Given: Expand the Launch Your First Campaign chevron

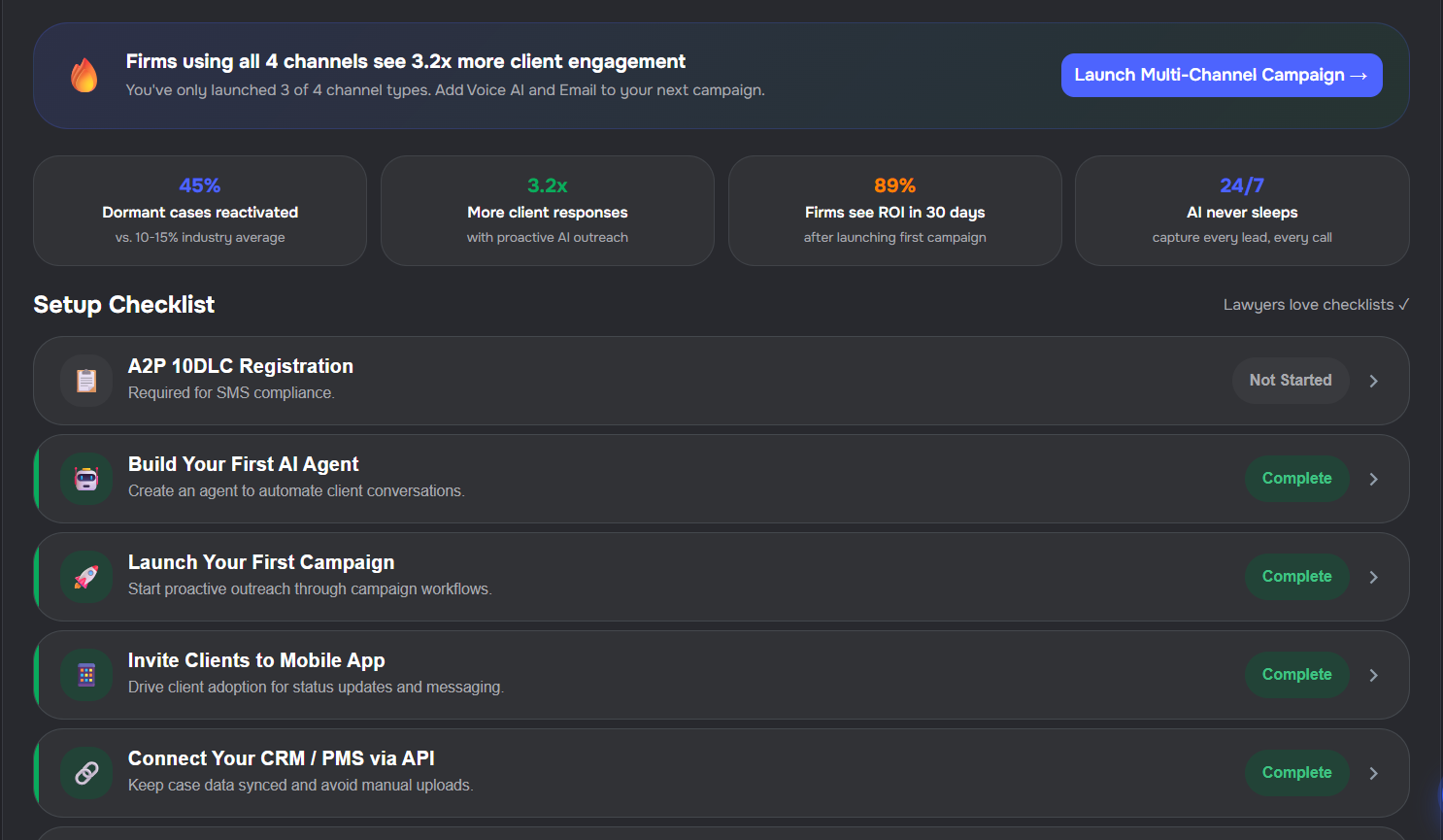Looking at the screenshot, I should click(1373, 577).
